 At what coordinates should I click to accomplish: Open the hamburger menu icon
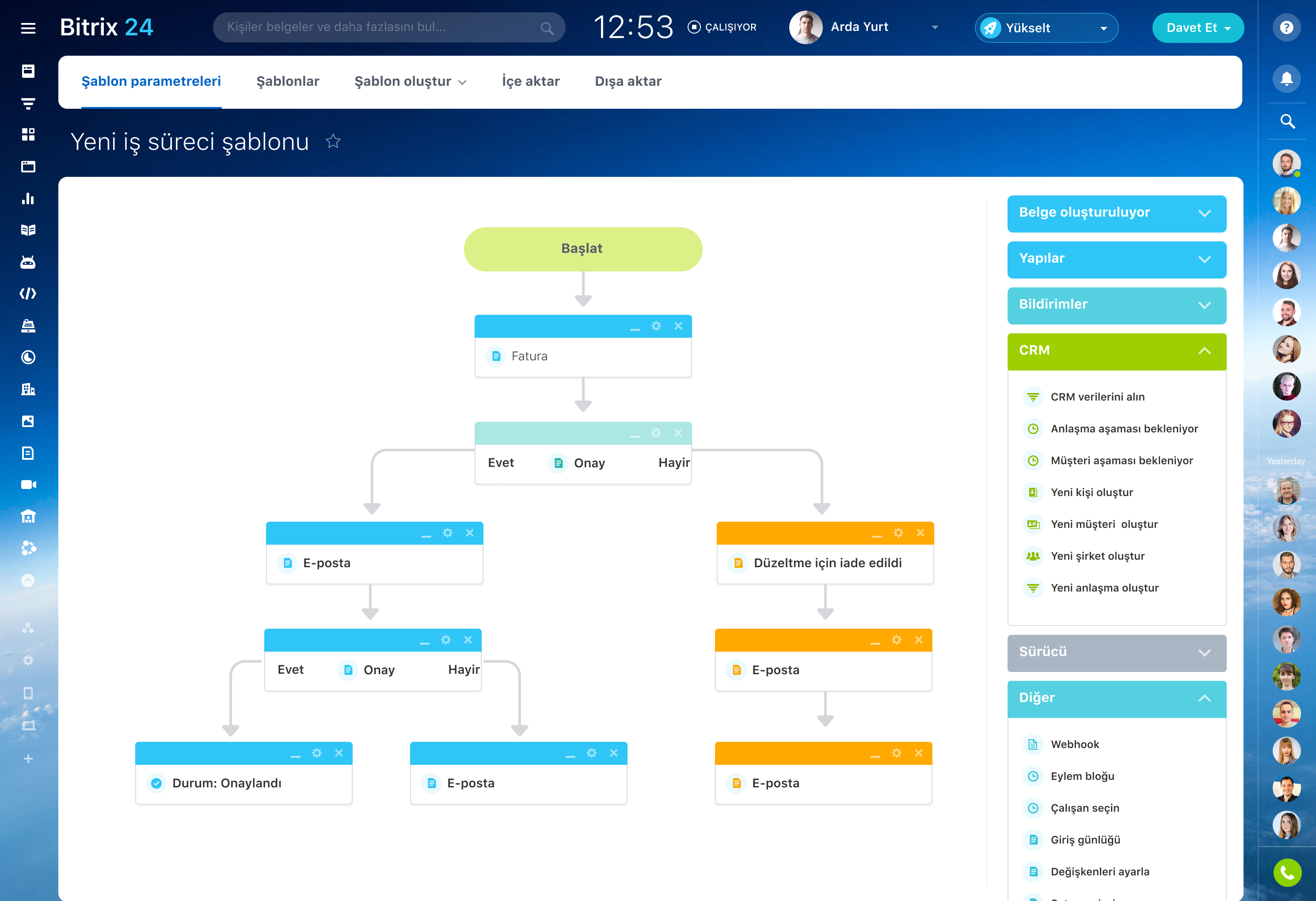coord(28,28)
